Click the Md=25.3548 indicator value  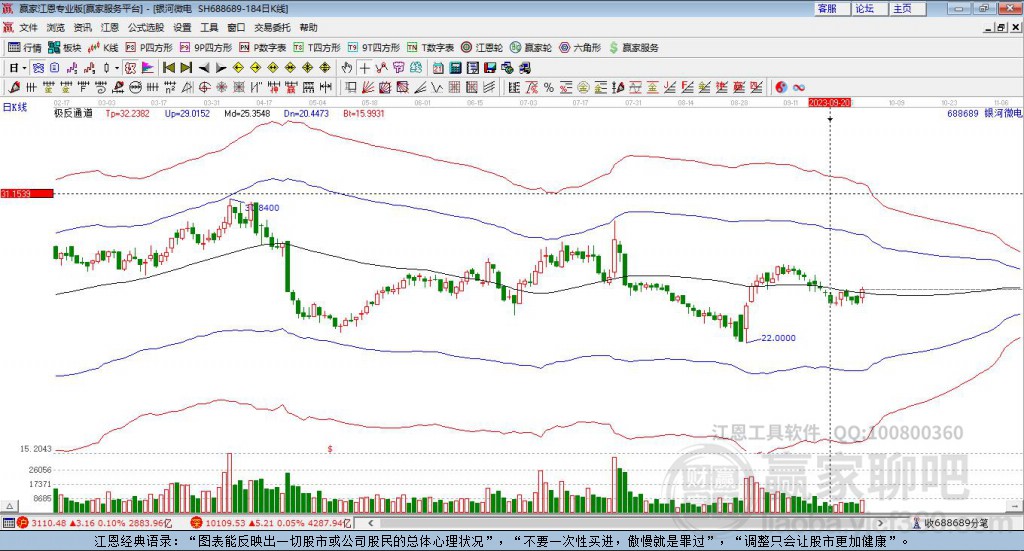pyautogui.click(x=247, y=114)
